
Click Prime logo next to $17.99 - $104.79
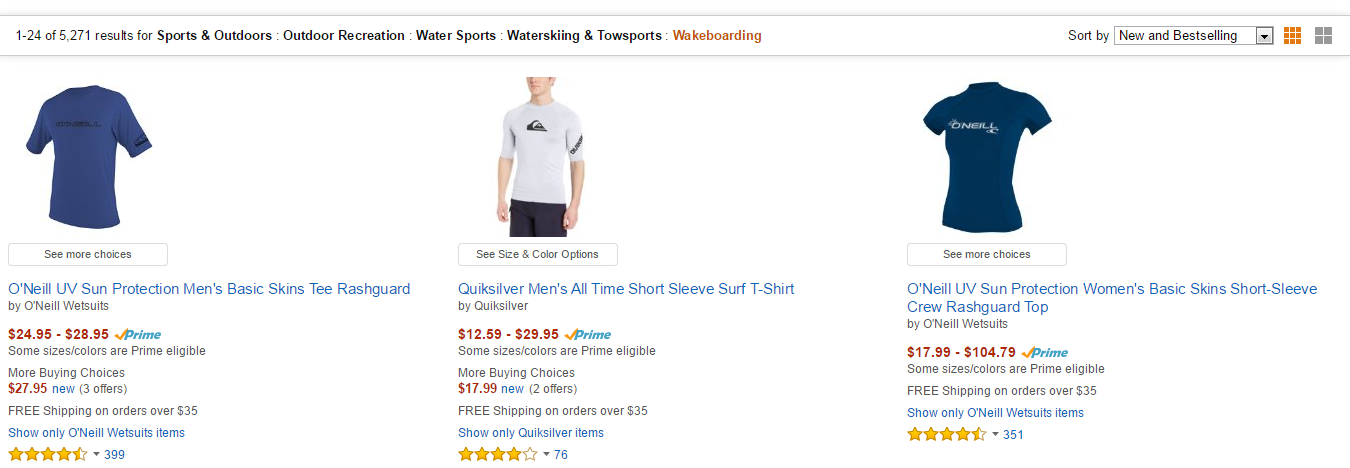point(1045,353)
